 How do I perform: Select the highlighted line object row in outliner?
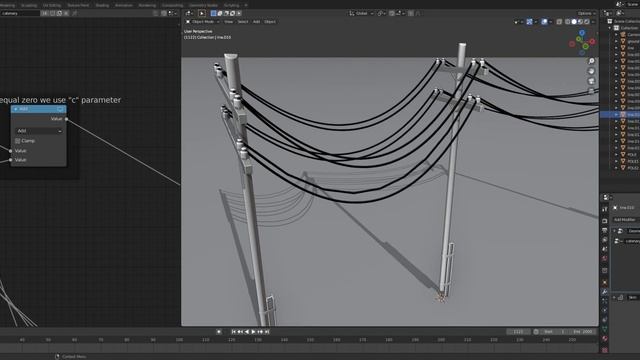(x=620, y=115)
